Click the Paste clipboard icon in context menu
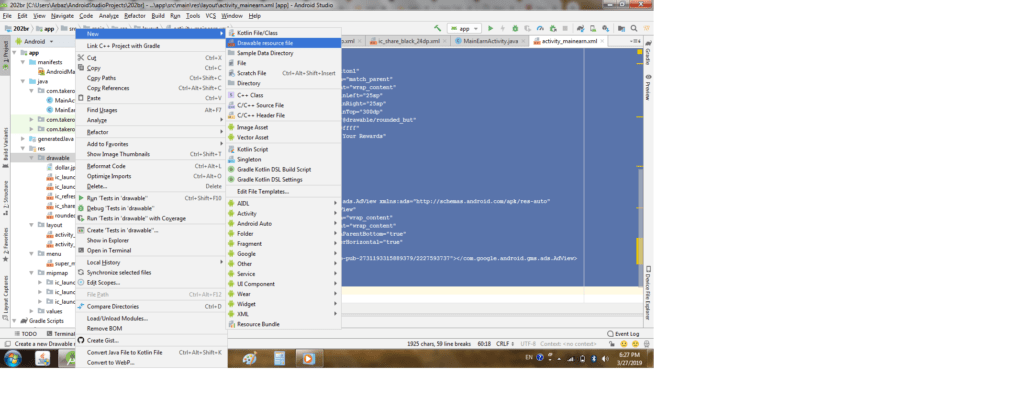The width and height of the screenshot is (1024, 411). coord(81,98)
